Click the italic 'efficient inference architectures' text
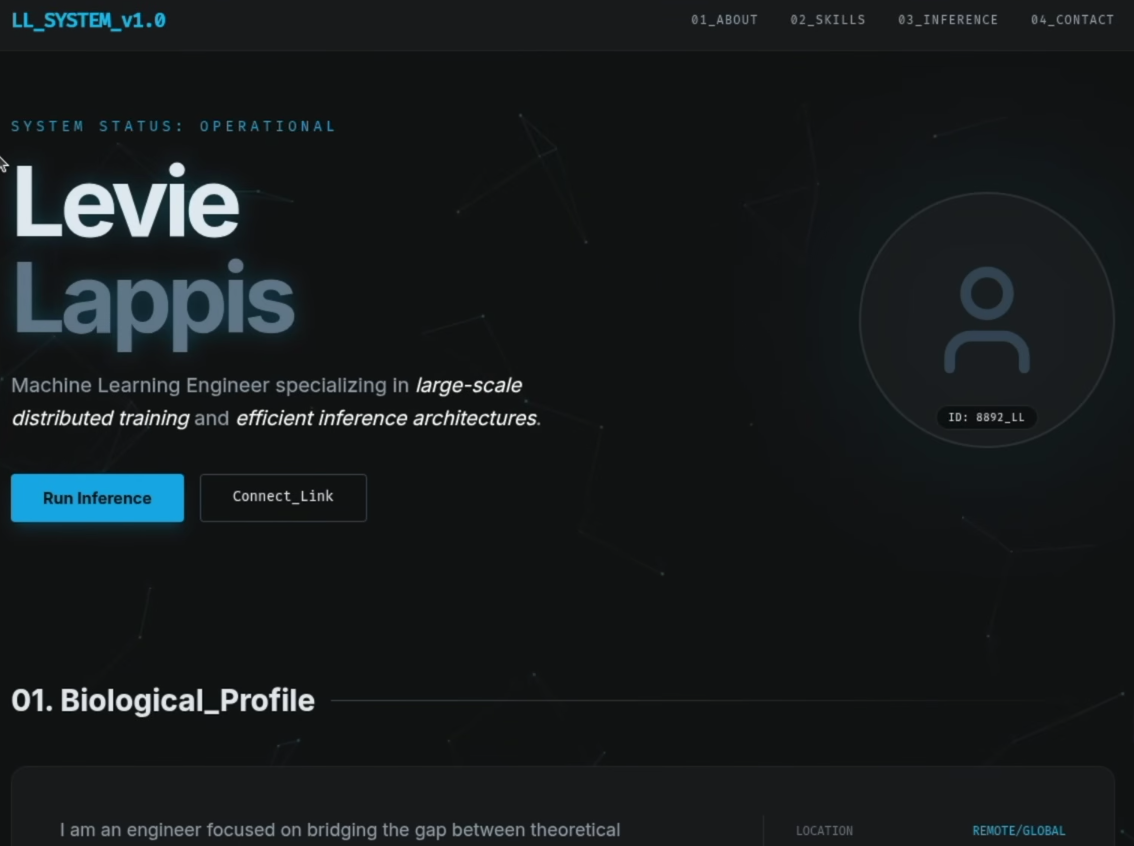The height and width of the screenshot is (846, 1134). click(386, 419)
